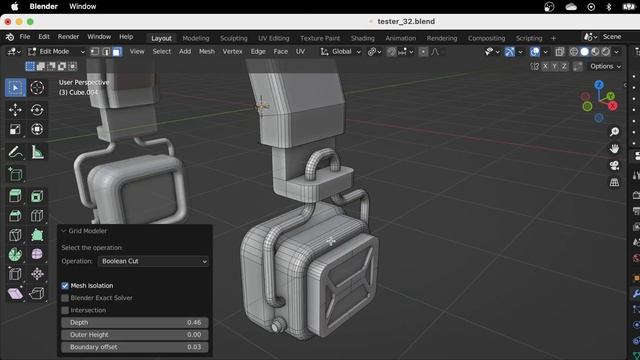
Task: Switch to wireframe viewport shading
Action: [574, 52]
